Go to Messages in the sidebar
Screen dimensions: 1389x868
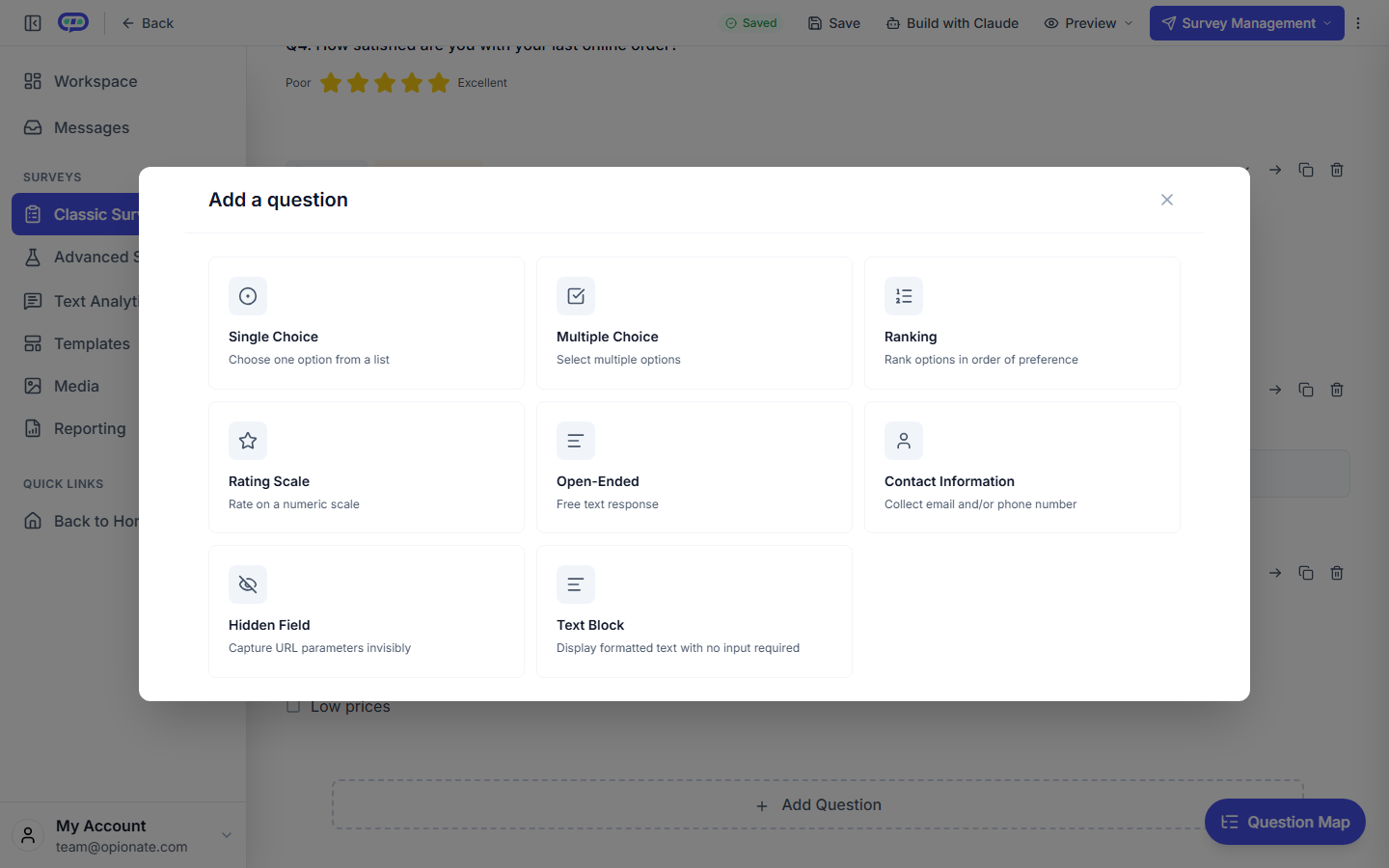(x=123, y=127)
